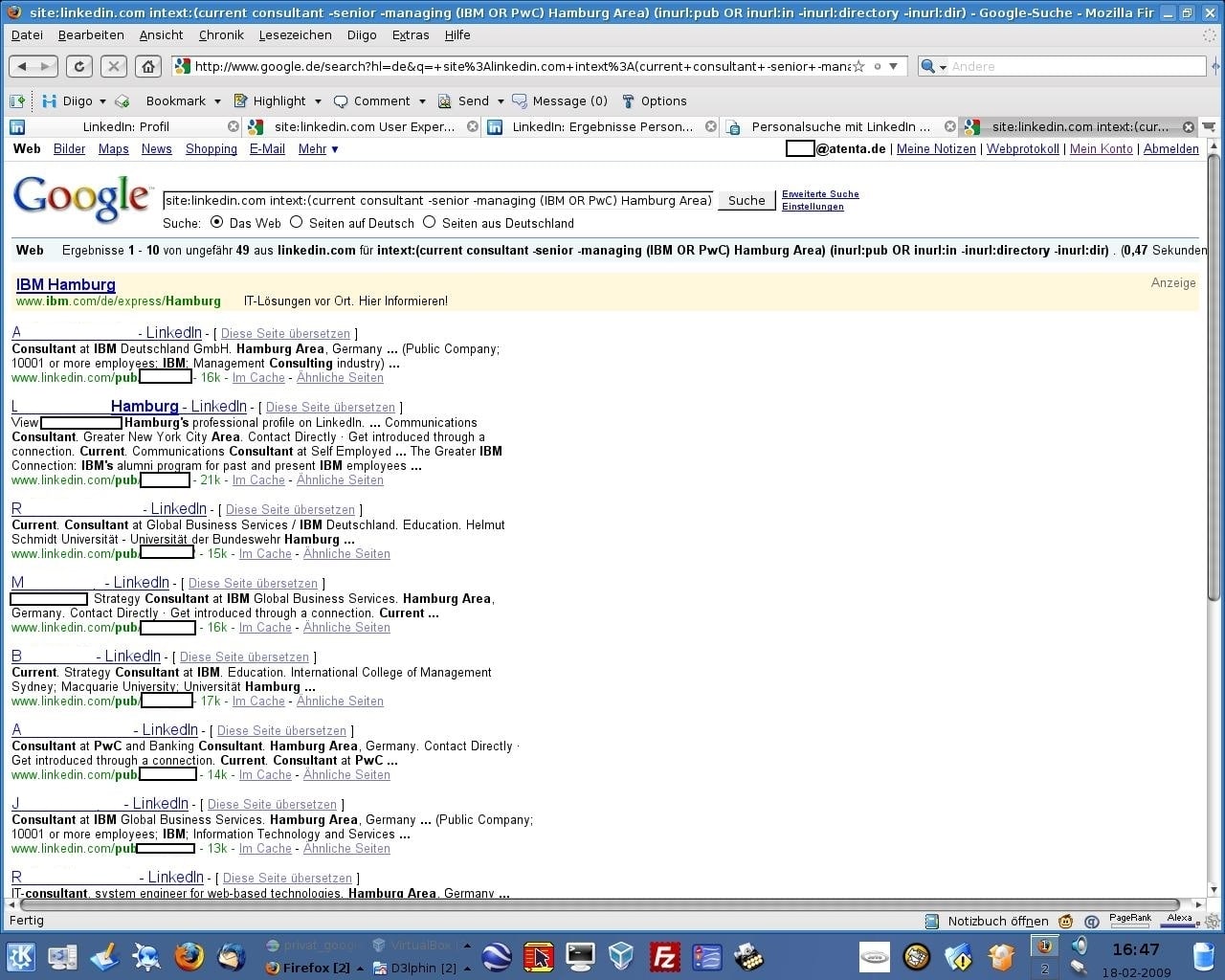This screenshot has width=1225, height=980.
Task: Select 'Seiten auf Deutsch' radio option
Action: click(x=296, y=222)
